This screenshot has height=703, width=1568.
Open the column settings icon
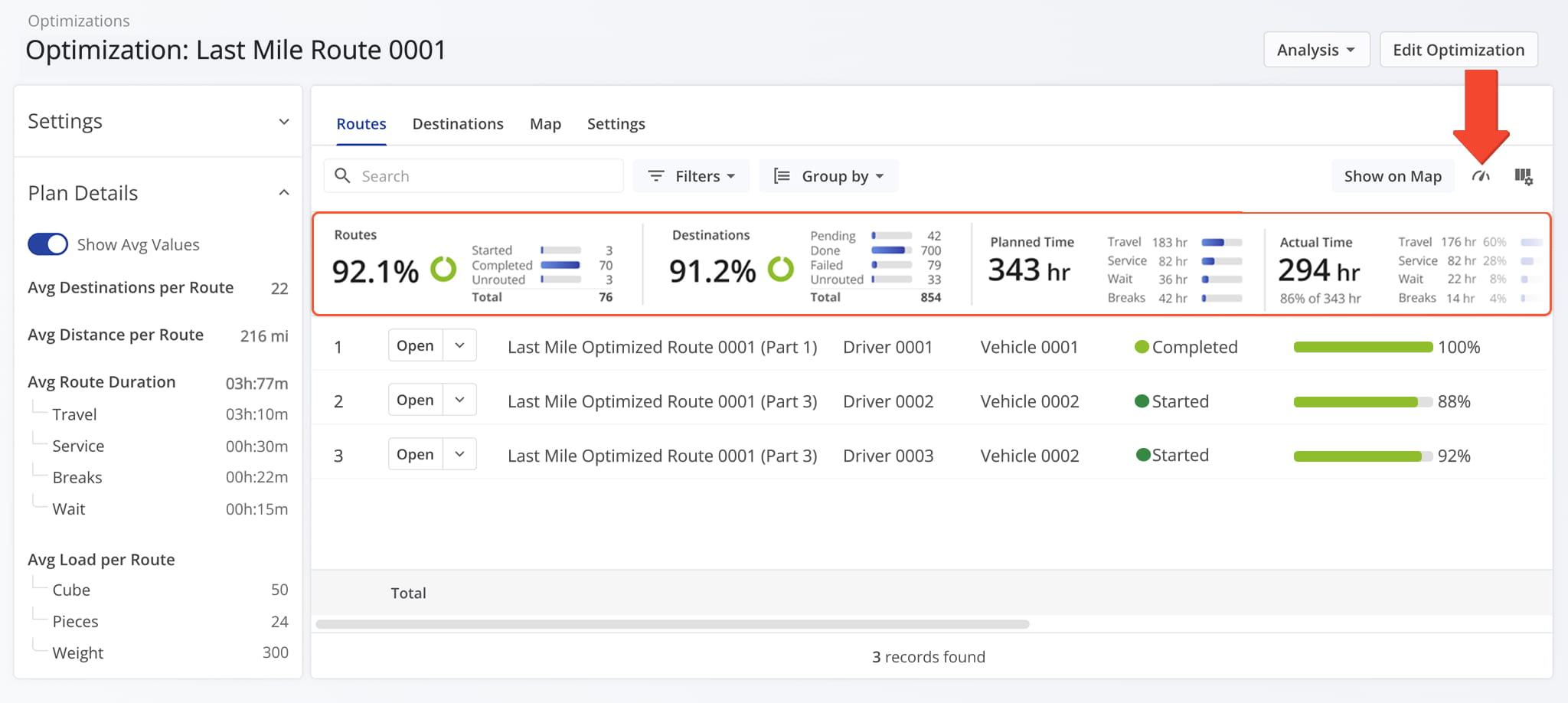tap(1524, 176)
